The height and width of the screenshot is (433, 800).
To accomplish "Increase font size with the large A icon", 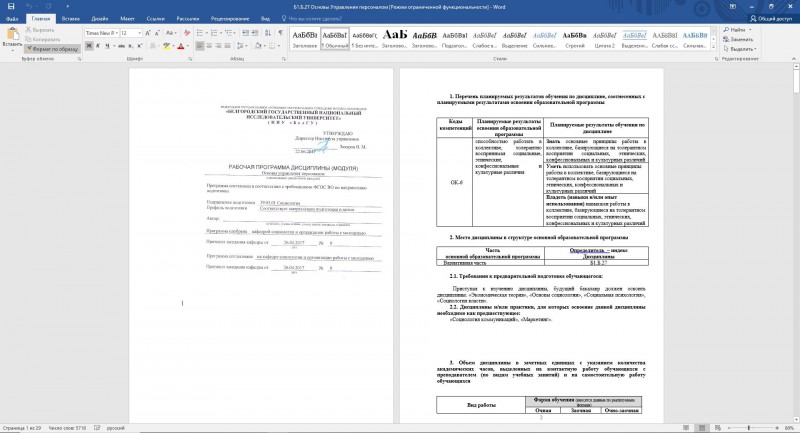I will (x=148, y=33).
